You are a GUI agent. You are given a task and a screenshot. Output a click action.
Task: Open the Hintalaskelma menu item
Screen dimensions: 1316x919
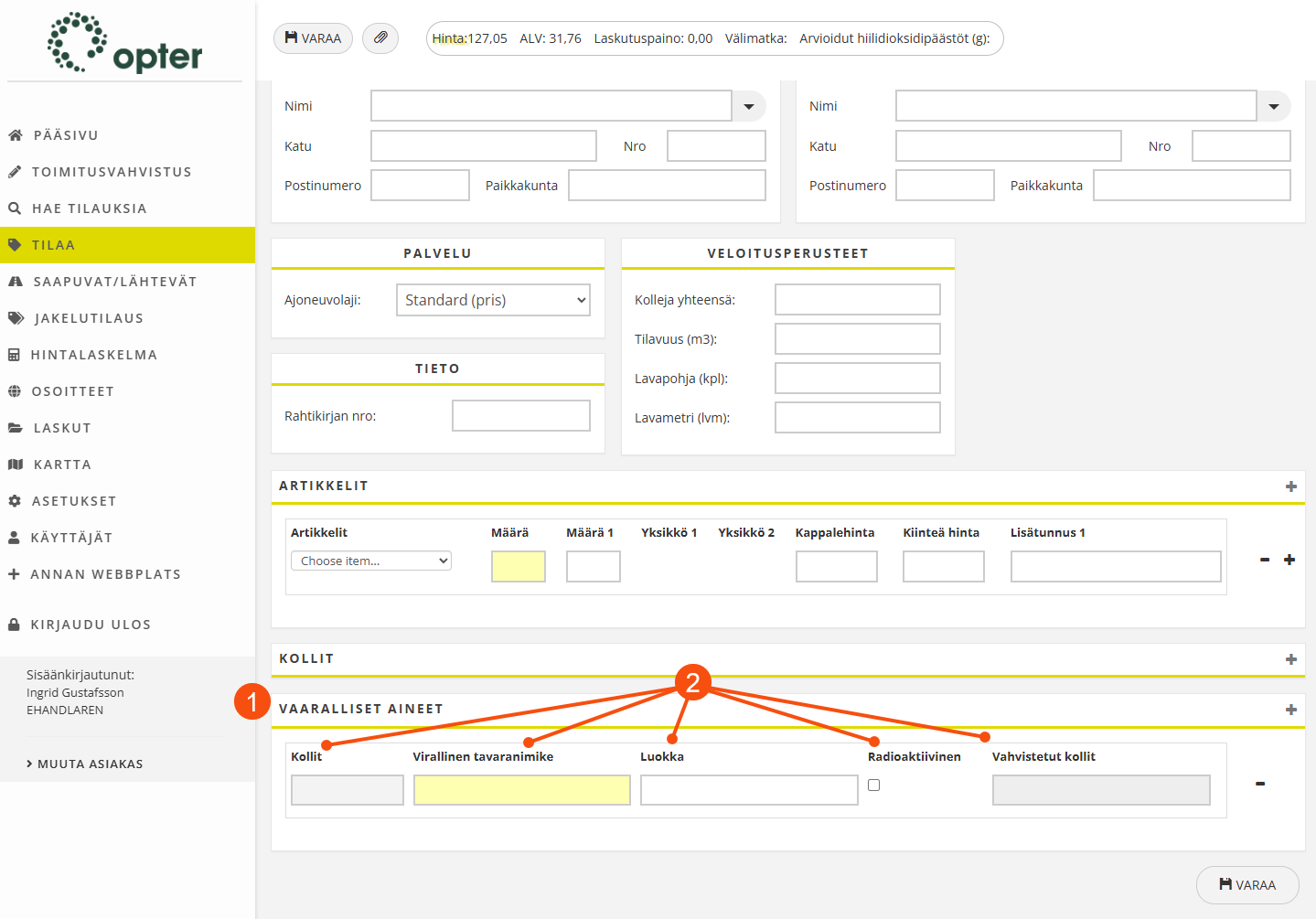pos(93,355)
